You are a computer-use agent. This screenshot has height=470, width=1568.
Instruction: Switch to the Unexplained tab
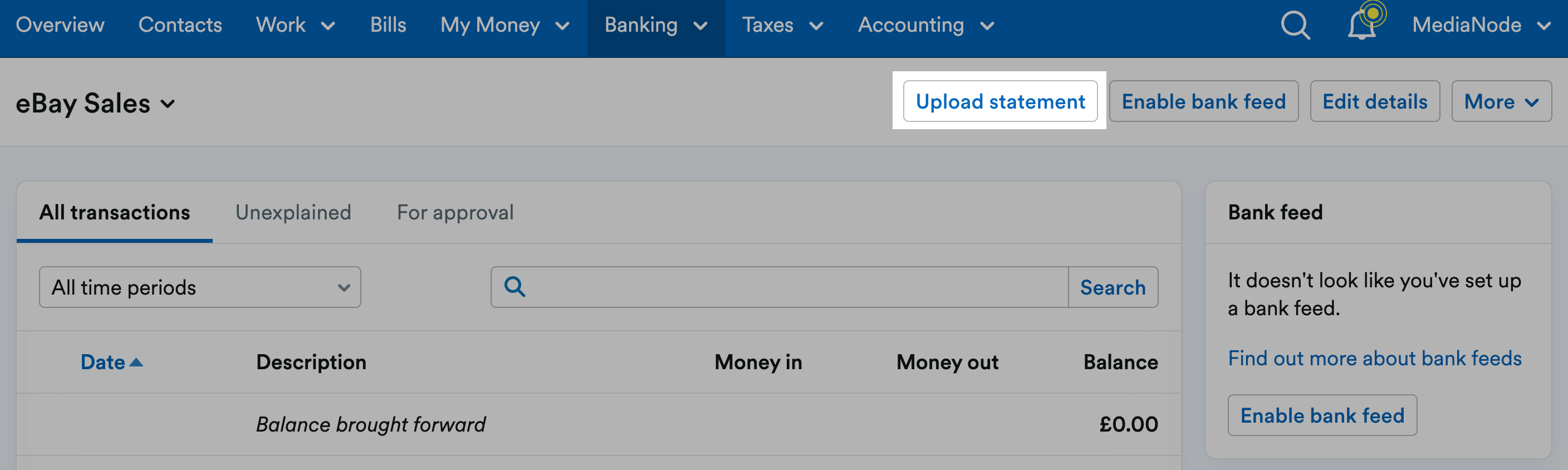(x=293, y=213)
